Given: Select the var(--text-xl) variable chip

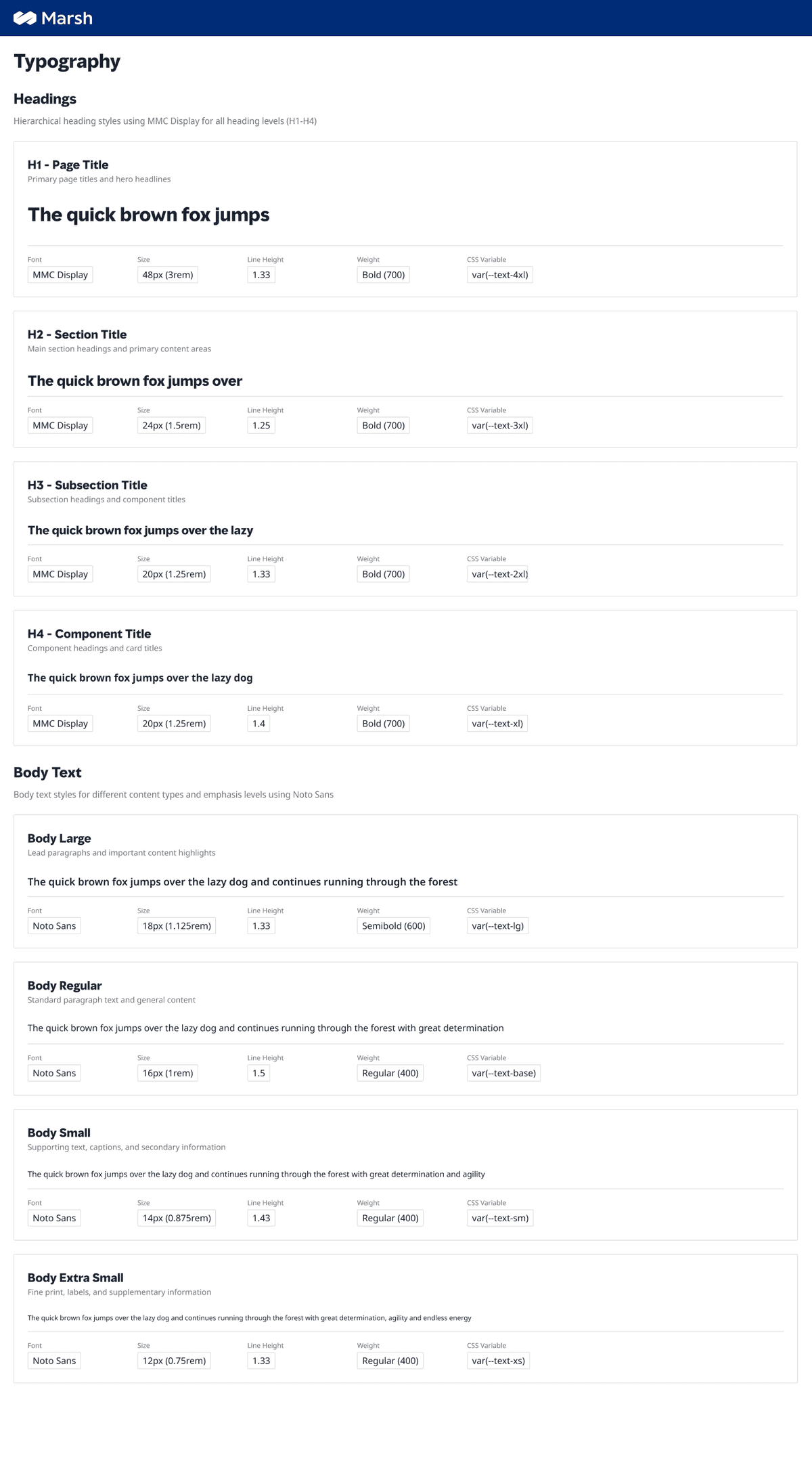Looking at the screenshot, I should click(497, 724).
